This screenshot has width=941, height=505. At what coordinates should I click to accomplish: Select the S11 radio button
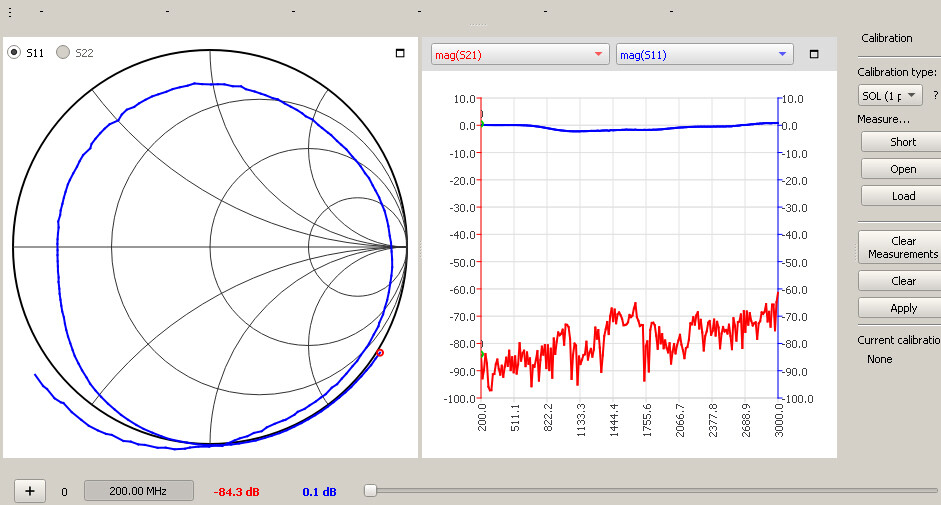[14, 53]
